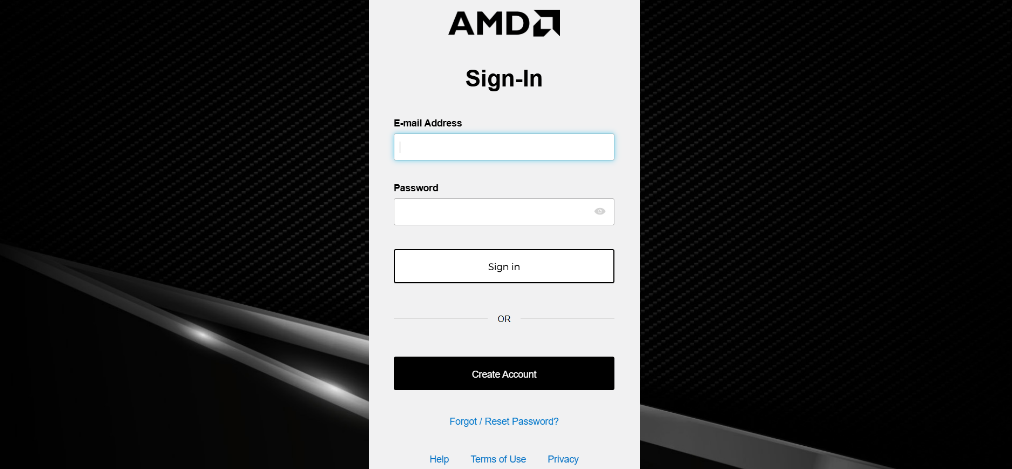Open the Help link in footer
Image resolution: width=1012 pixels, height=469 pixels.
pos(439,459)
